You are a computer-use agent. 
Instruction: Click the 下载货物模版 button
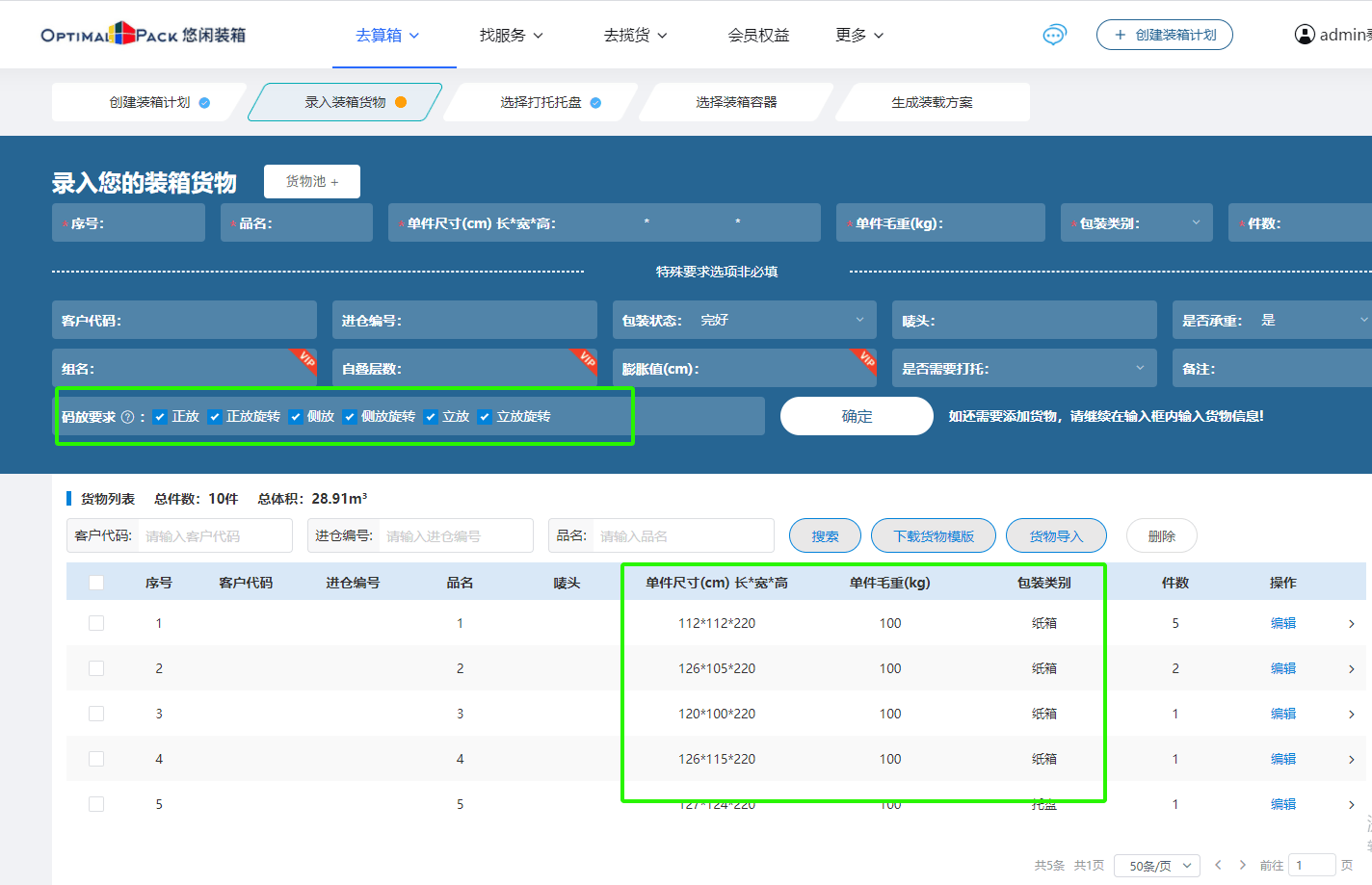click(x=934, y=536)
